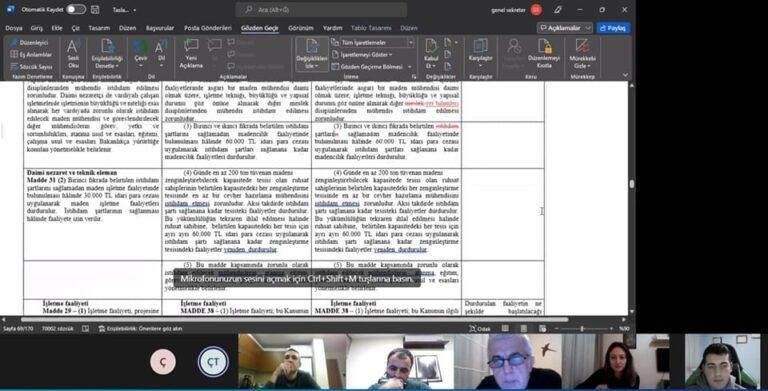Click the Sesli Oku read aloud icon

click(x=73, y=53)
